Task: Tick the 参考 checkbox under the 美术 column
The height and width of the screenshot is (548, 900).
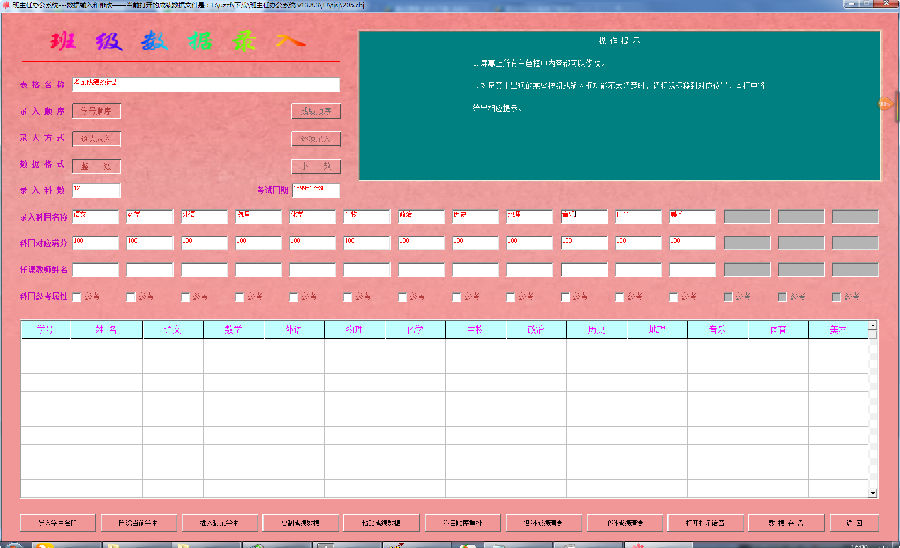Action: point(673,297)
